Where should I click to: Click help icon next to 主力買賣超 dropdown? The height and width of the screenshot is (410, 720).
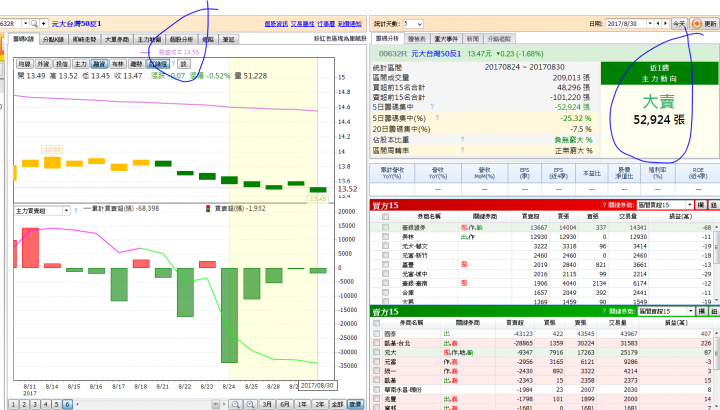(x=76, y=211)
